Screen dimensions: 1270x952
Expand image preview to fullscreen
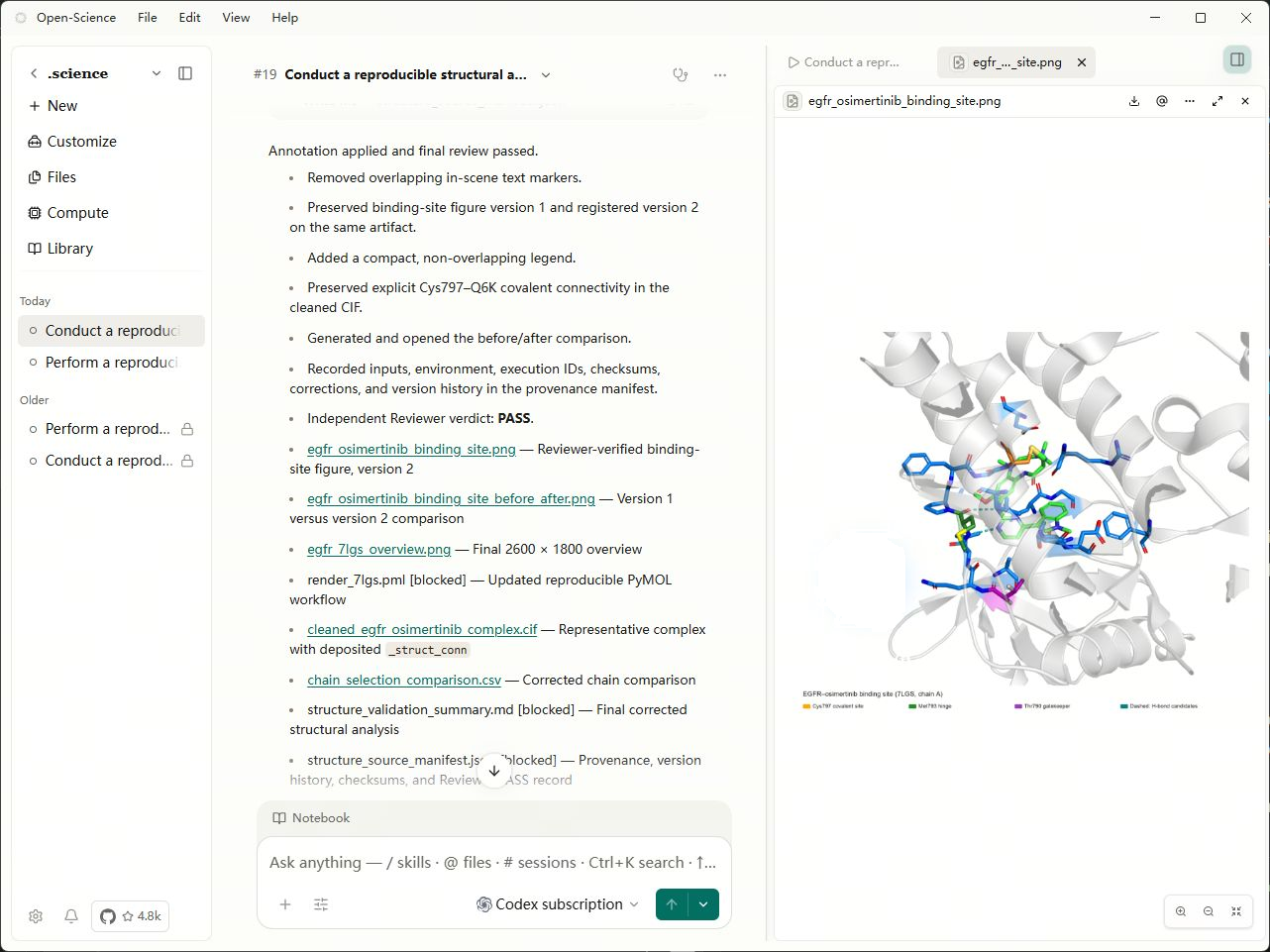coord(1217,101)
